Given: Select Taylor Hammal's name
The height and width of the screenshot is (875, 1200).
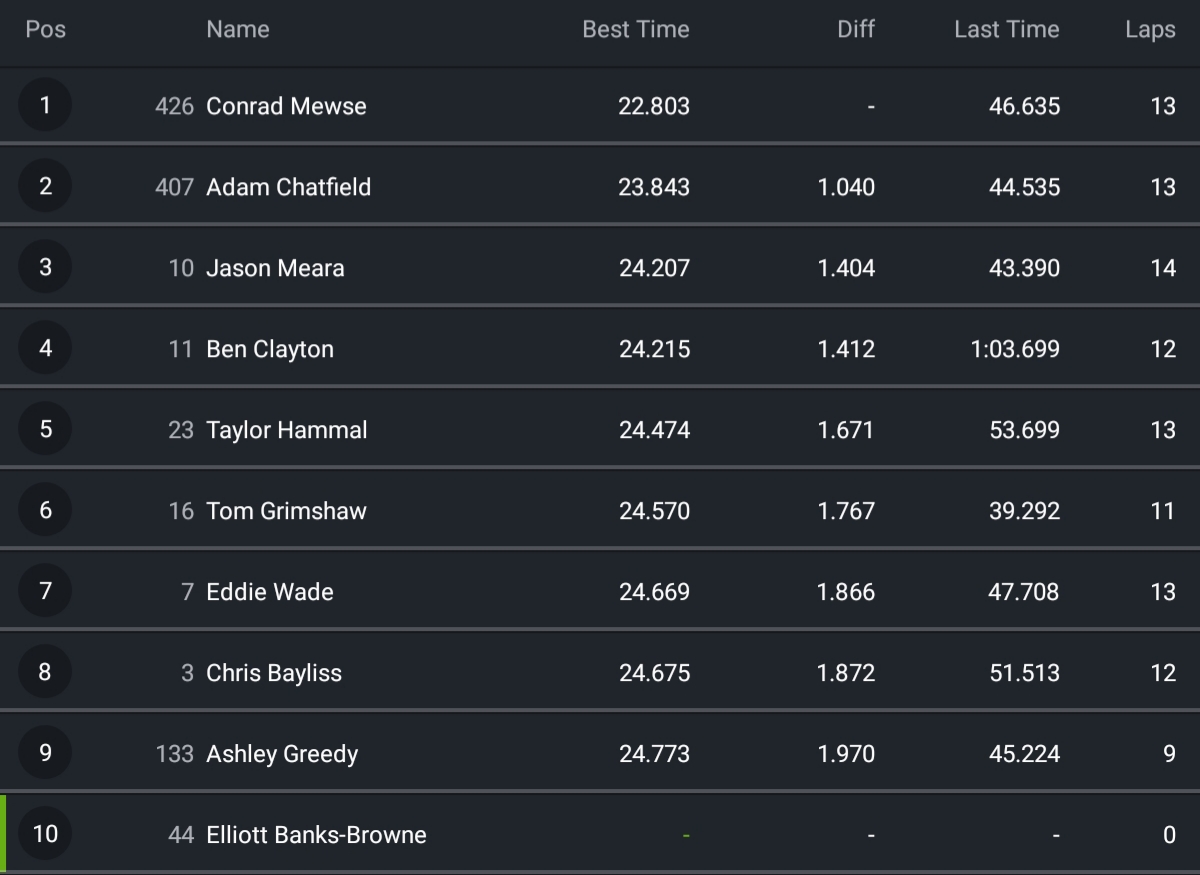Looking at the screenshot, I should 286,430.
